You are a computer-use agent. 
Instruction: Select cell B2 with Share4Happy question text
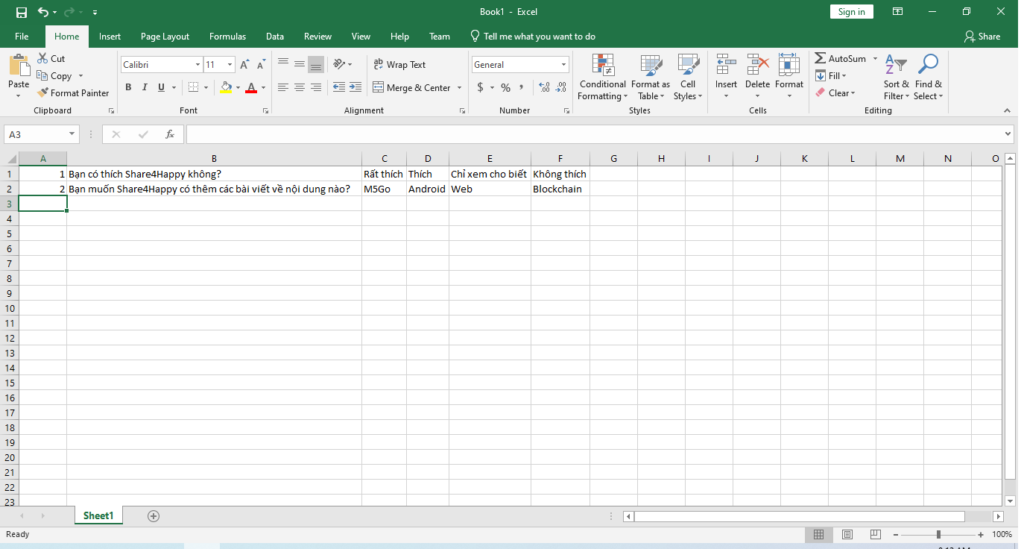point(214,188)
